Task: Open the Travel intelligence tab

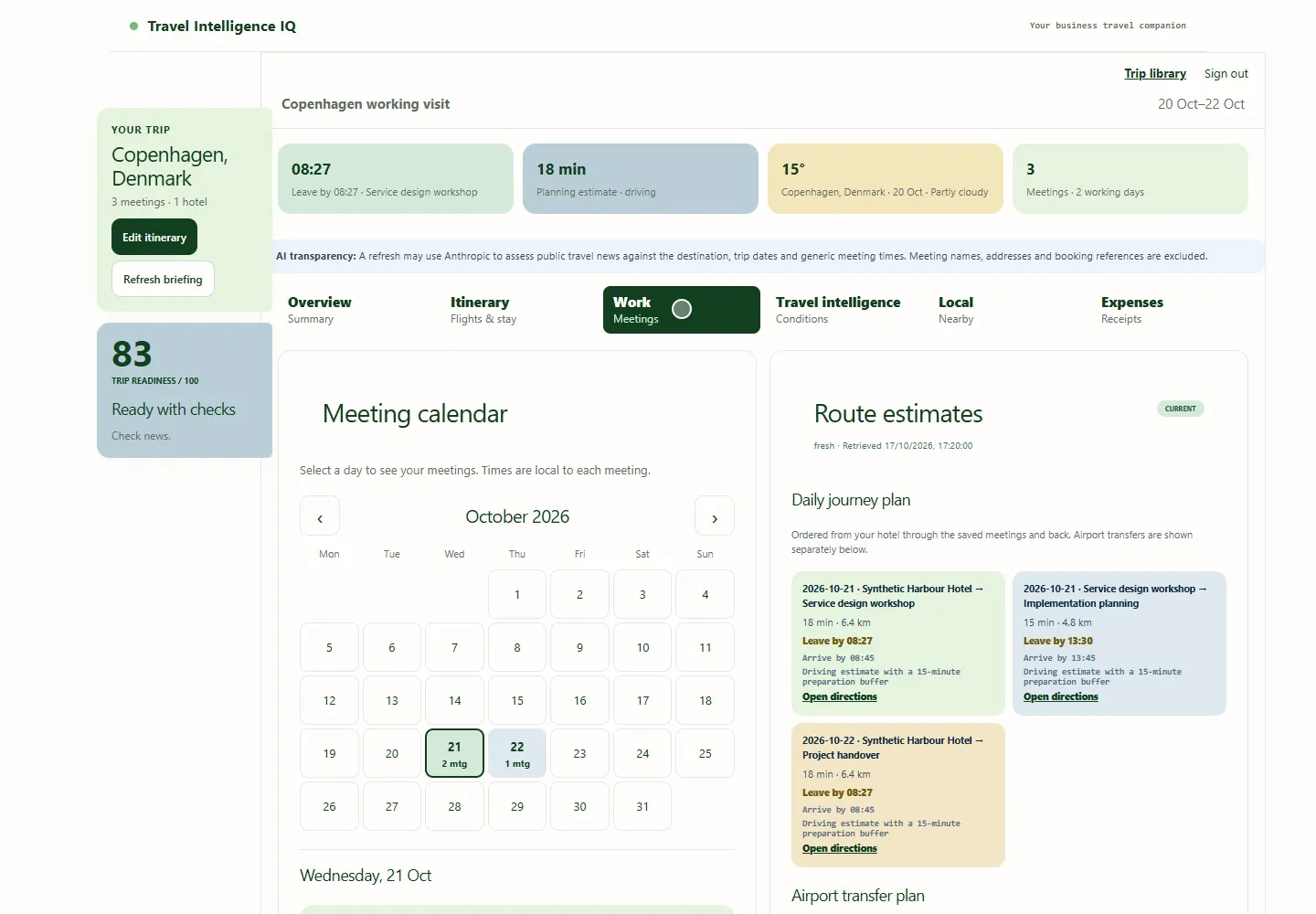Action: click(844, 310)
